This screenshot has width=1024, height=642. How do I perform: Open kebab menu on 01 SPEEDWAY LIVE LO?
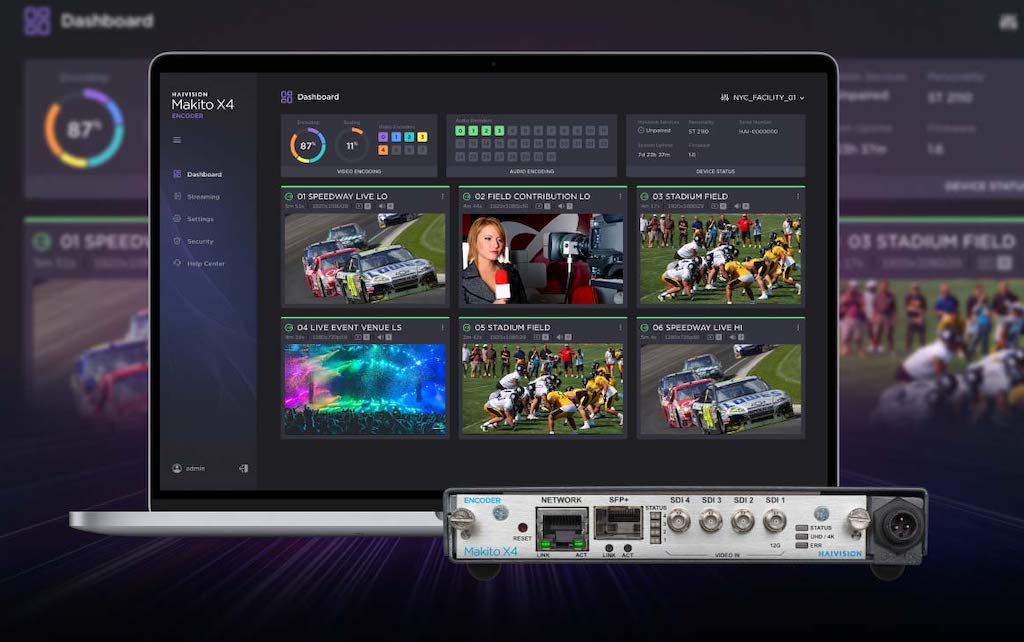pyautogui.click(x=443, y=196)
